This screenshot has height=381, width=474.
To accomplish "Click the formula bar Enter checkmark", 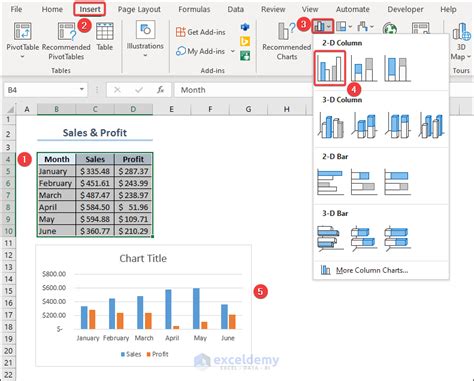I will click(139, 90).
